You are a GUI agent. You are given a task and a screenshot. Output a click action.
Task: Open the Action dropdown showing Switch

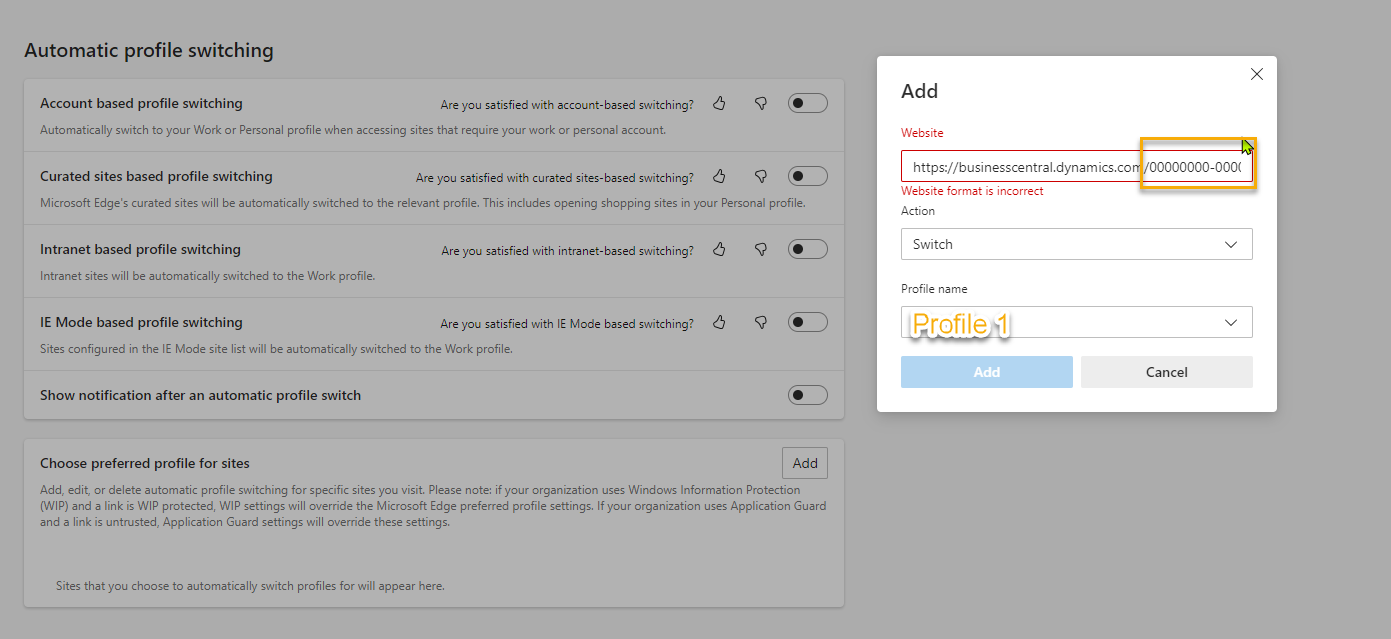pyautogui.click(x=1076, y=244)
